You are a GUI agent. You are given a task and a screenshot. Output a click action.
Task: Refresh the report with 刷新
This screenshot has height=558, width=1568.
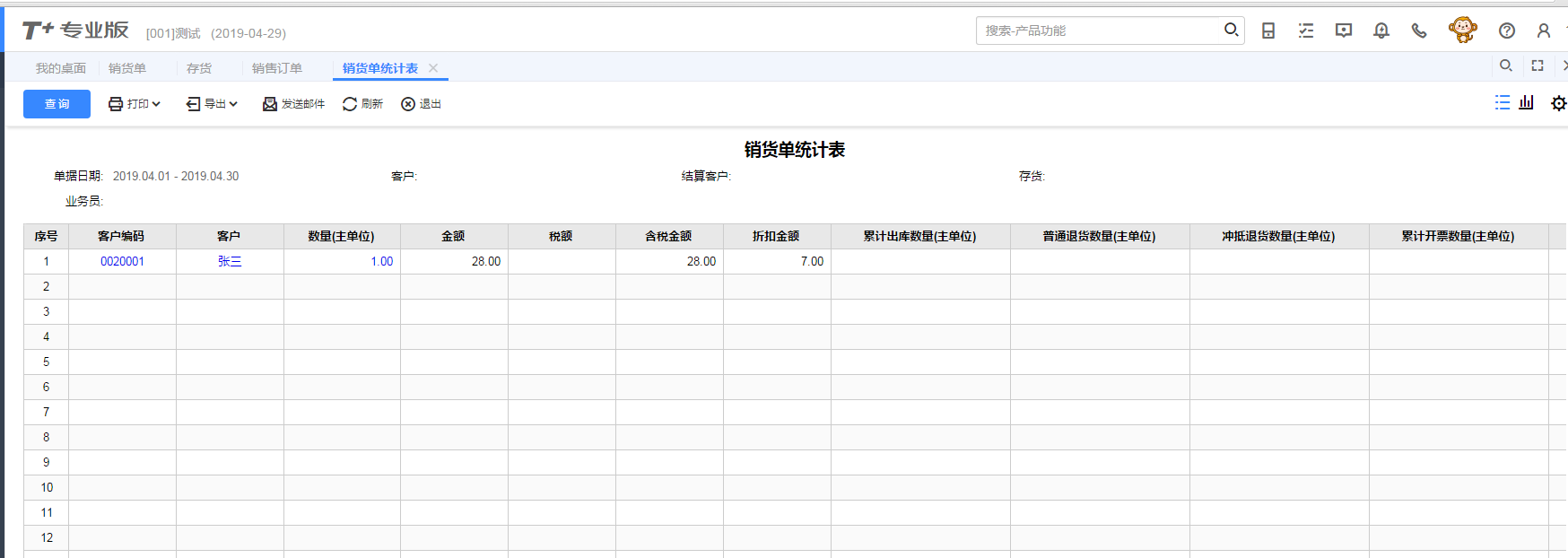(x=362, y=104)
